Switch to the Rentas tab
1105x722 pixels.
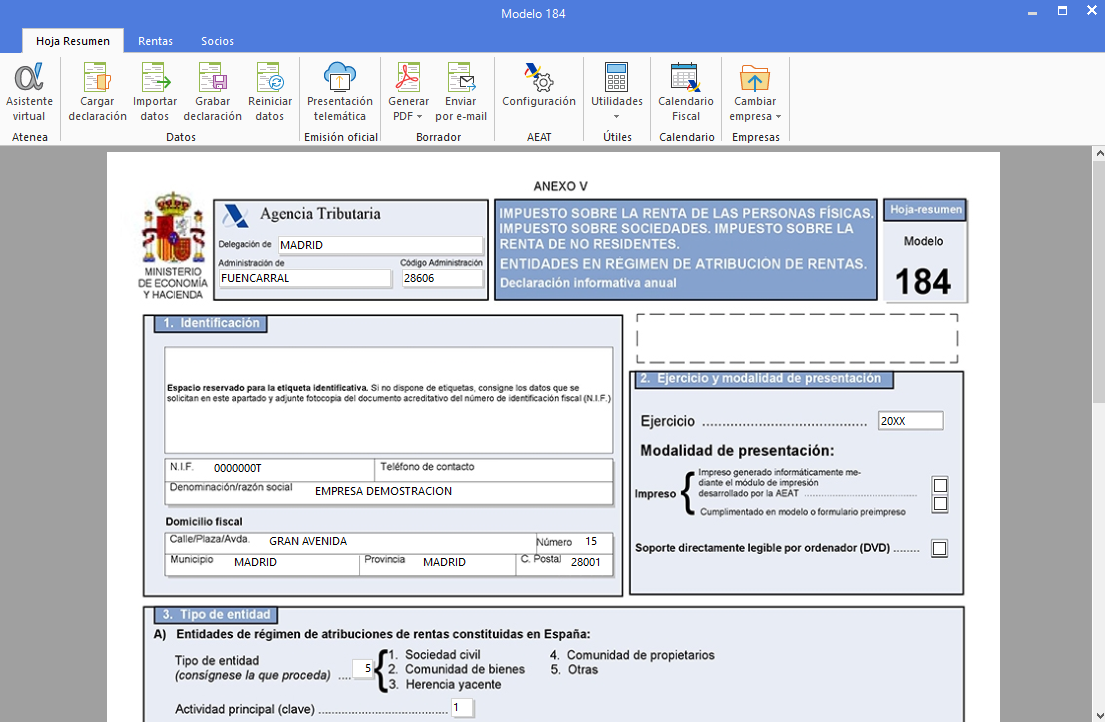(155, 41)
